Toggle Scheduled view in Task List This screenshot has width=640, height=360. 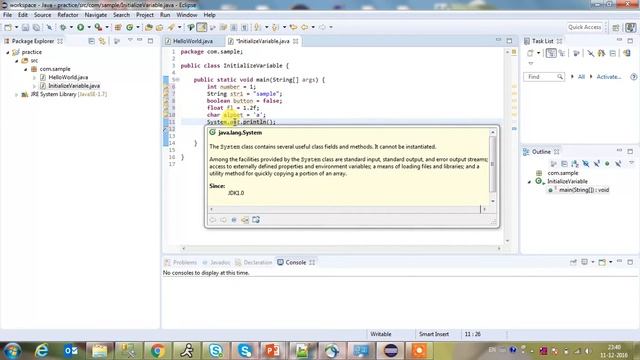(562, 53)
